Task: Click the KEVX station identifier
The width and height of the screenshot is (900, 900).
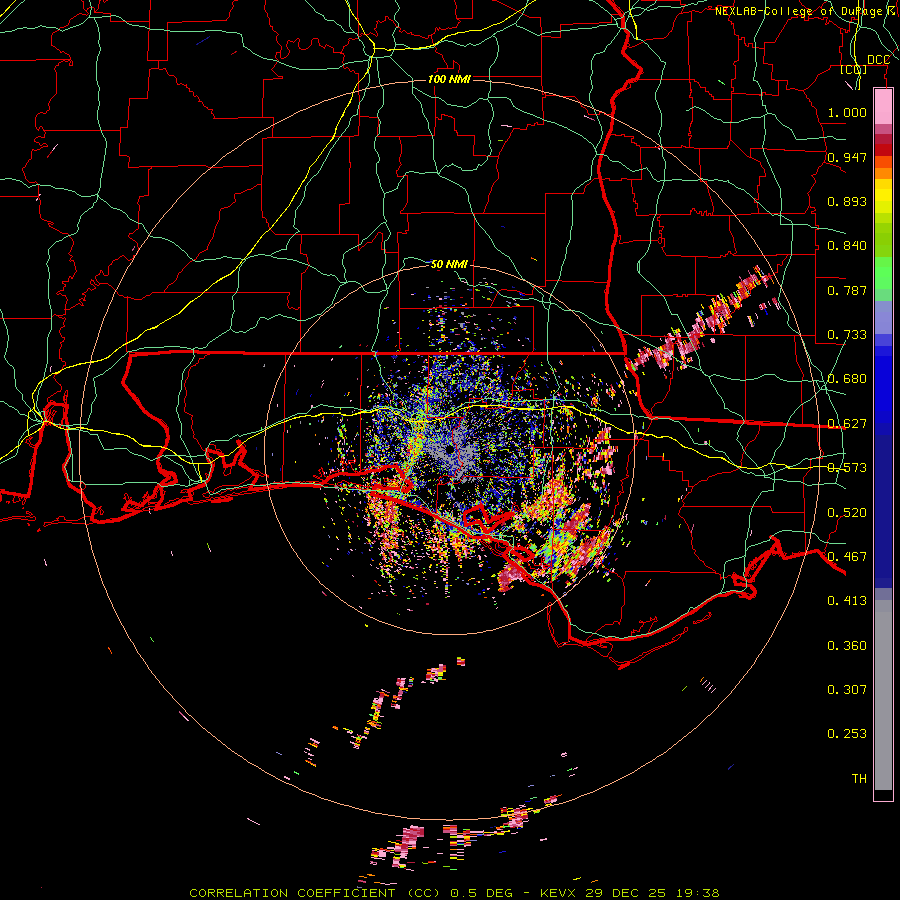Action: tap(560, 893)
